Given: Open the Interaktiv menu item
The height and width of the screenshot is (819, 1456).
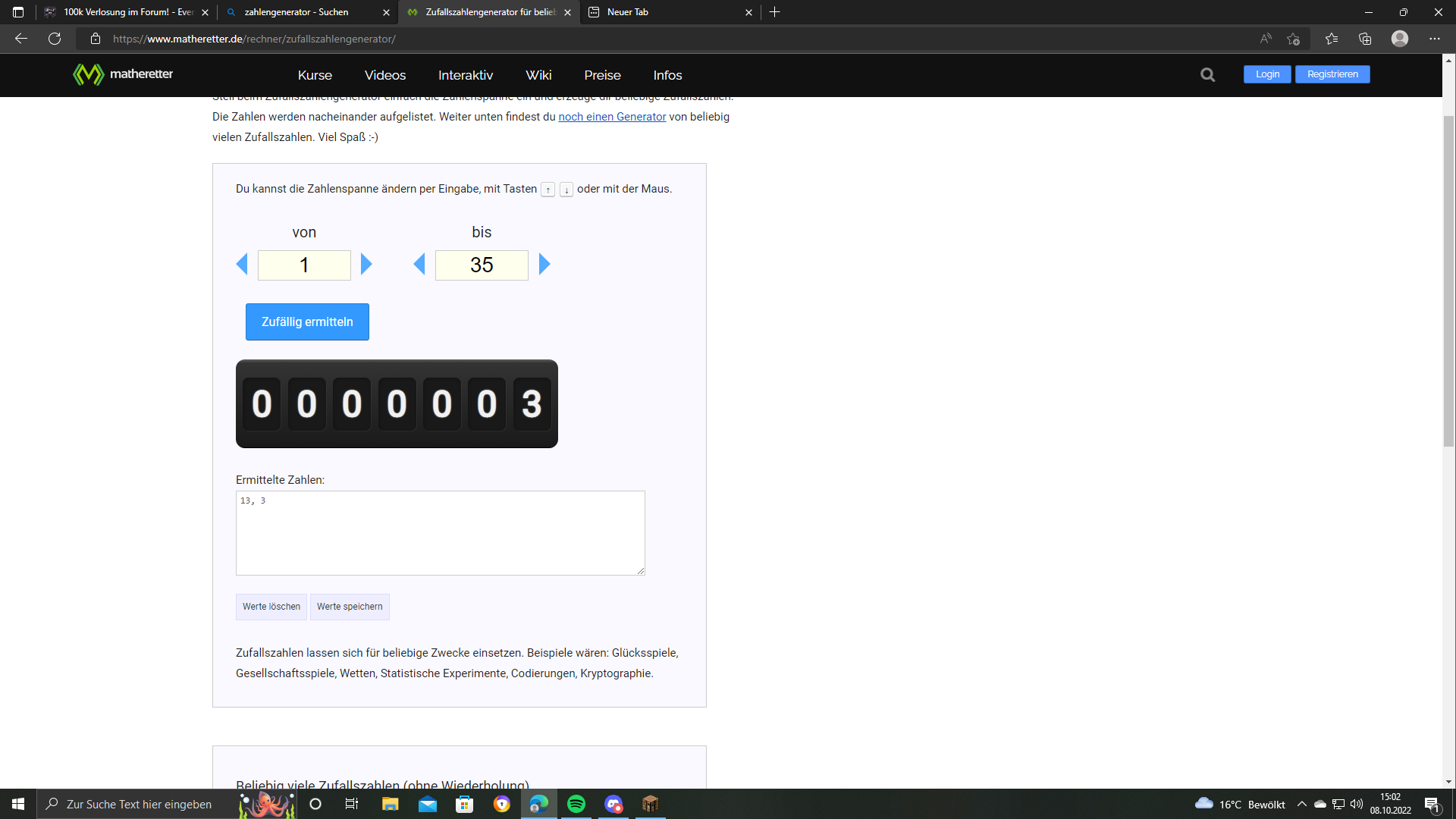Looking at the screenshot, I should click(x=466, y=75).
